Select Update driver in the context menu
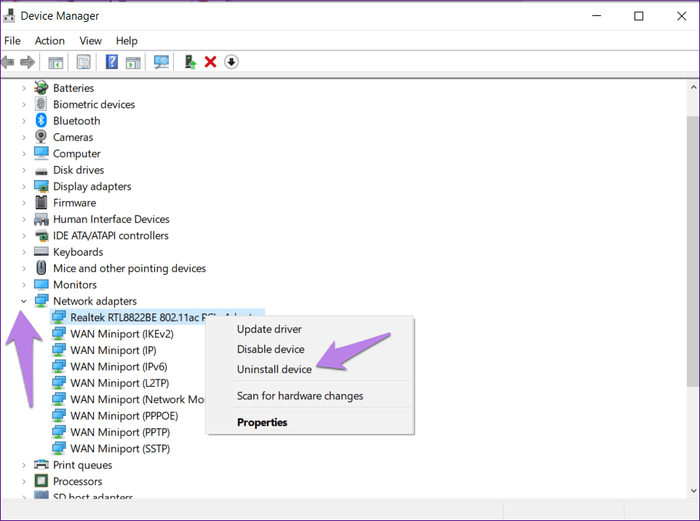Screen dimensions: 700x521 pos(269,329)
